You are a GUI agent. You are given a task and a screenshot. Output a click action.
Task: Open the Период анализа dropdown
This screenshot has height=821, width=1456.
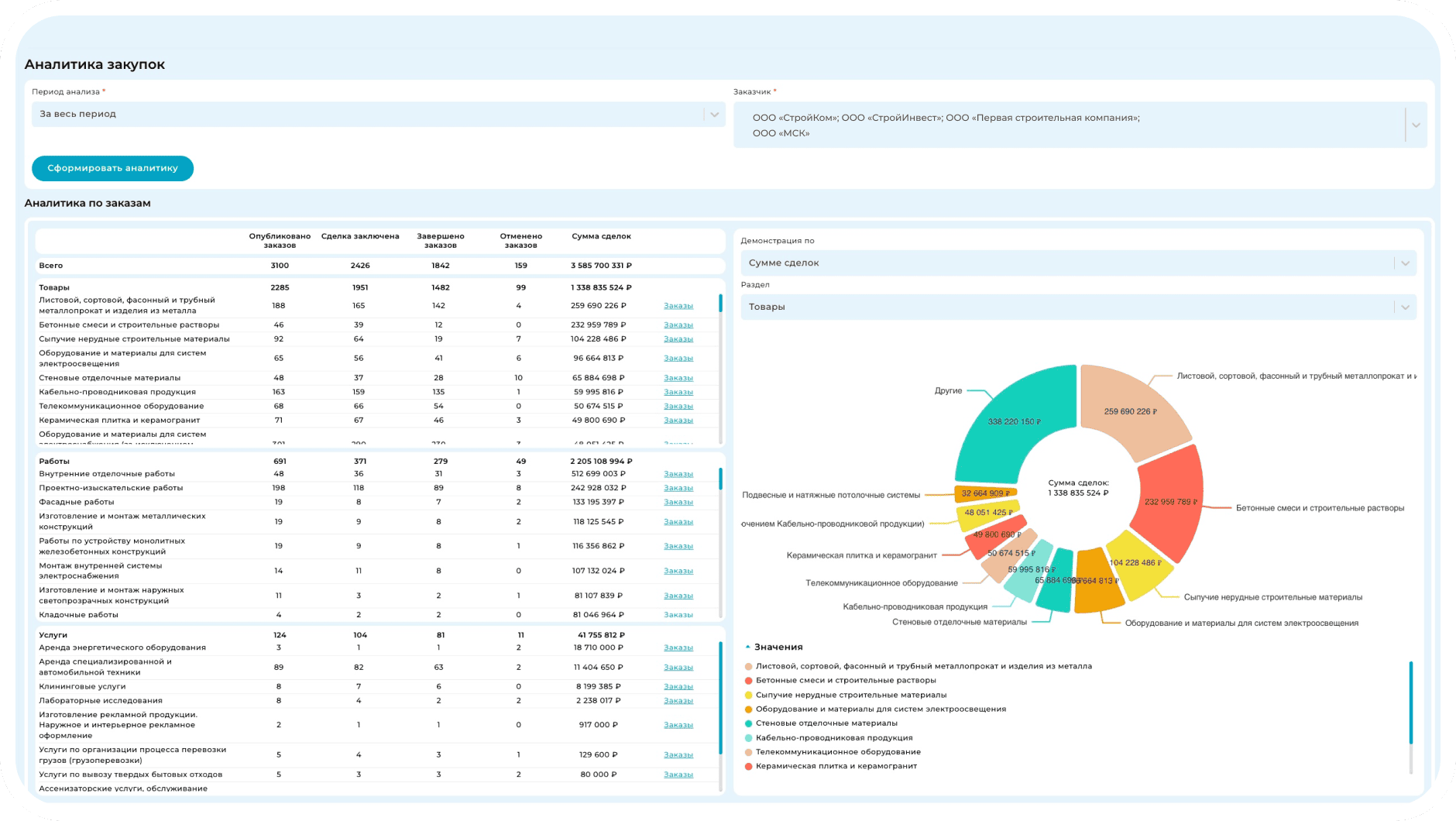click(378, 115)
